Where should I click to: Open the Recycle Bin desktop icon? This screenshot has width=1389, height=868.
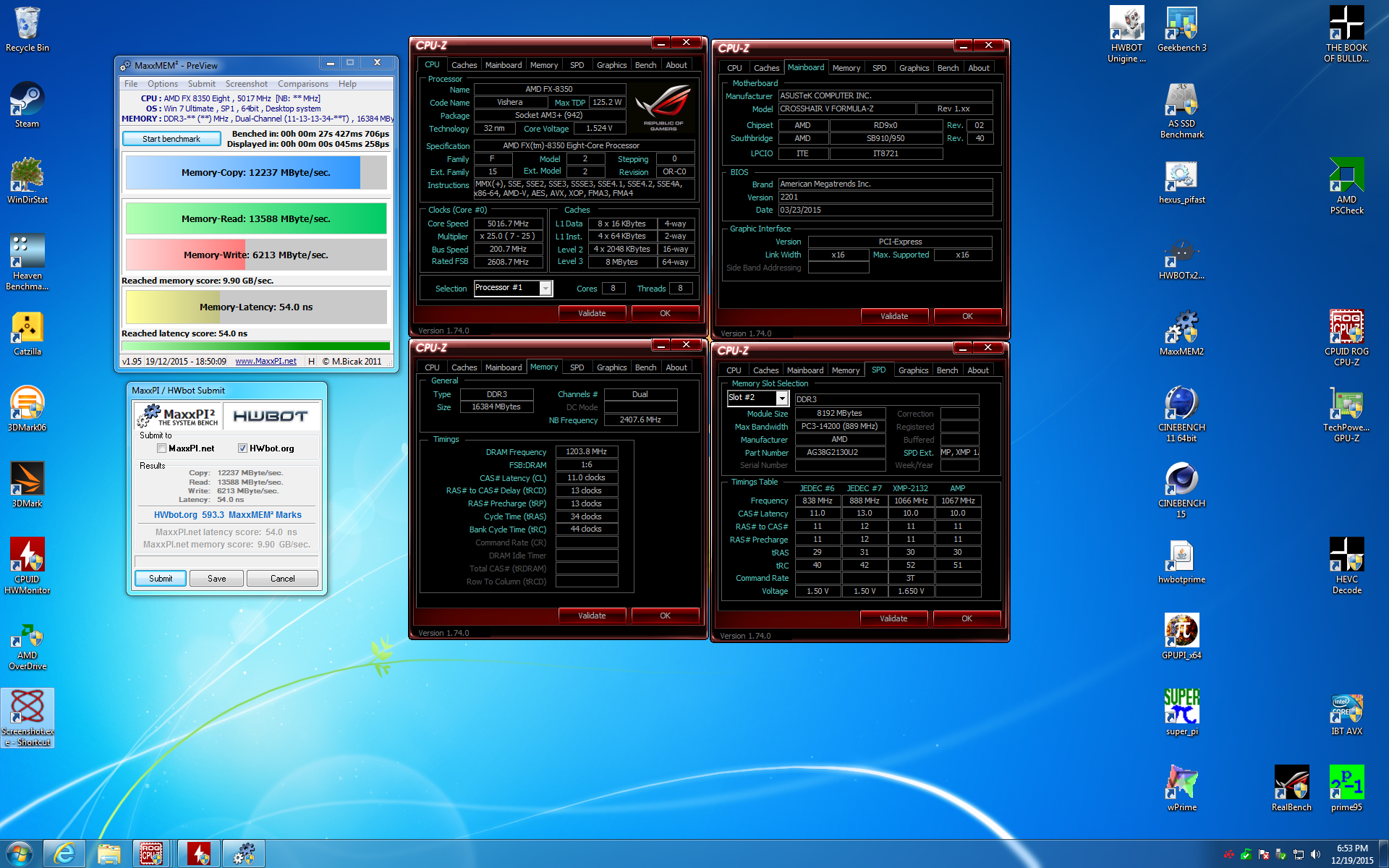tap(27, 29)
